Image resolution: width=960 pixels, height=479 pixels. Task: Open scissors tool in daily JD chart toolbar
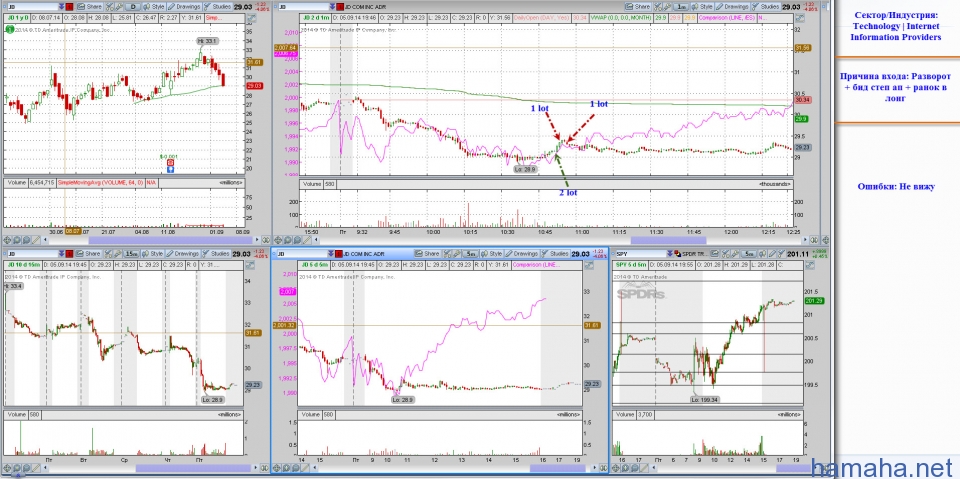coord(110,6)
